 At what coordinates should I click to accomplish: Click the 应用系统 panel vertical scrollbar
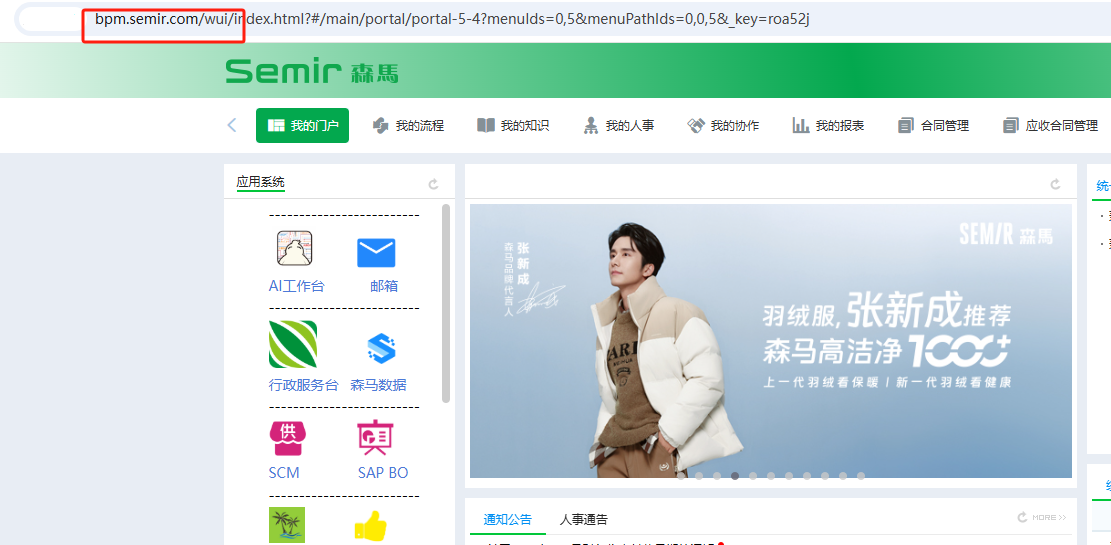click(446, 303)
